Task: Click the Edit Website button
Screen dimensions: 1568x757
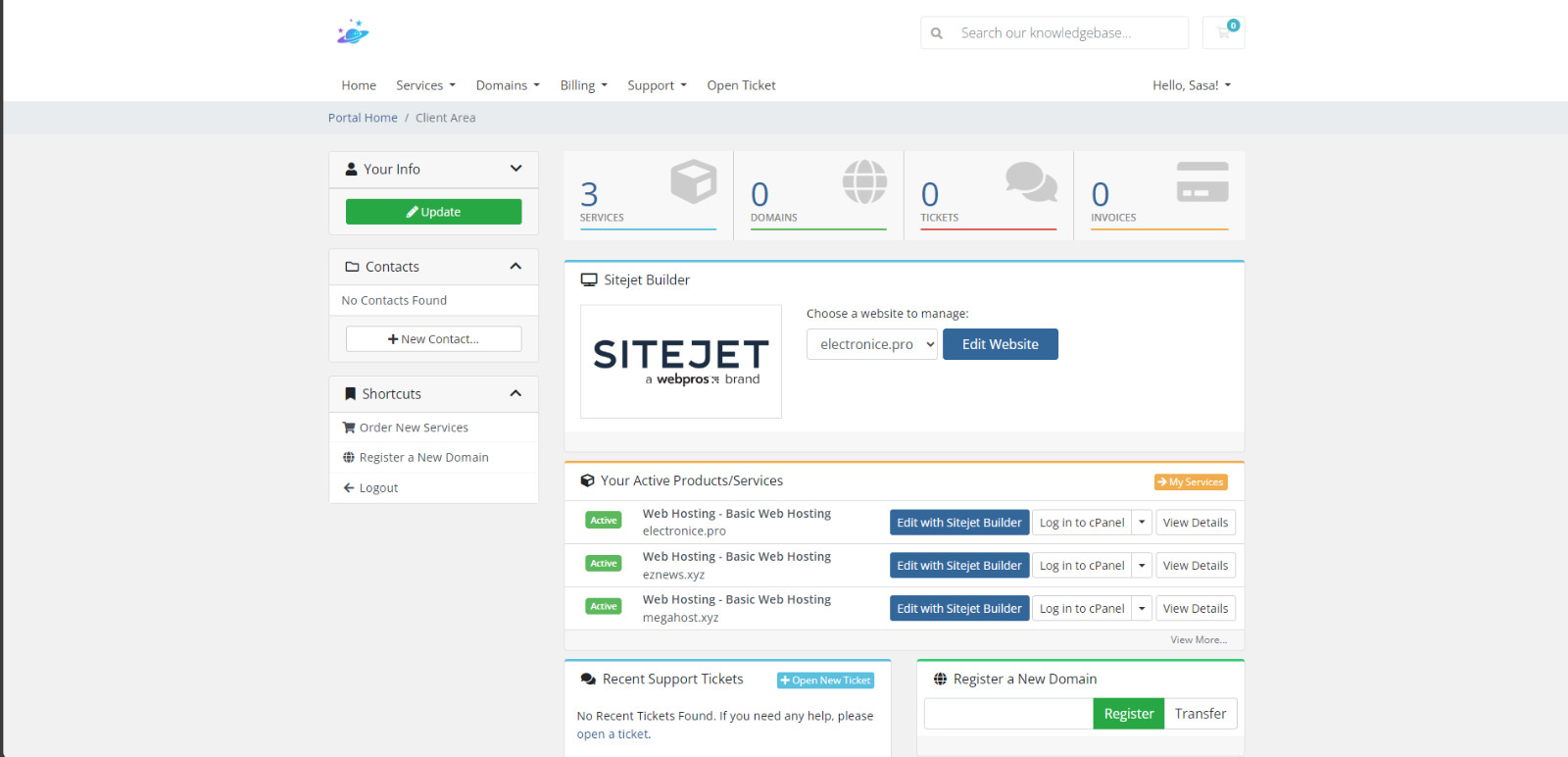Action: 1001,344
